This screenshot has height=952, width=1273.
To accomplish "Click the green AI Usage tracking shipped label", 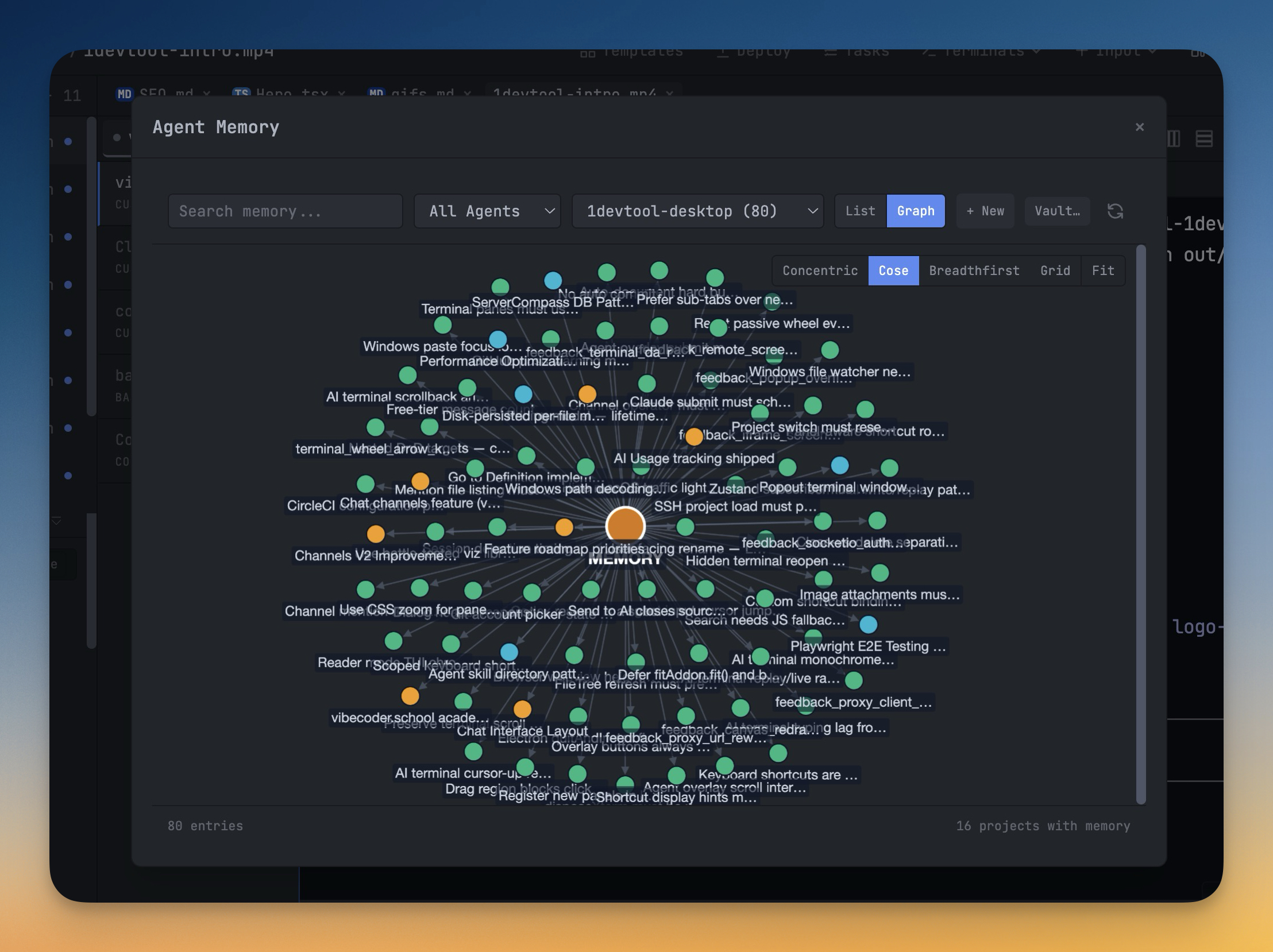I will pos(693,458).
